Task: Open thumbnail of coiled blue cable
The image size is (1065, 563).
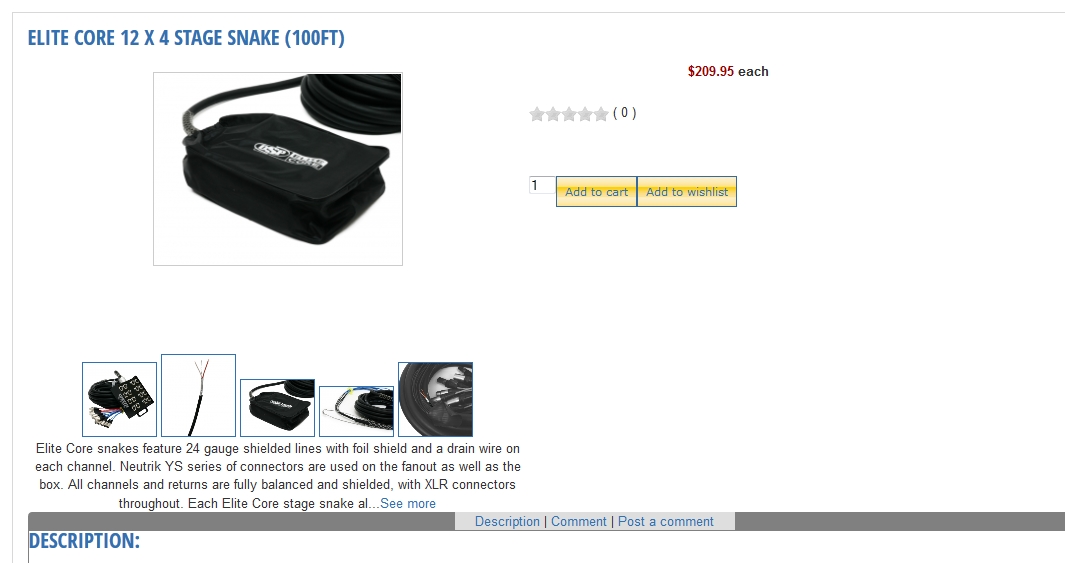Action: (x=357, y=412)
